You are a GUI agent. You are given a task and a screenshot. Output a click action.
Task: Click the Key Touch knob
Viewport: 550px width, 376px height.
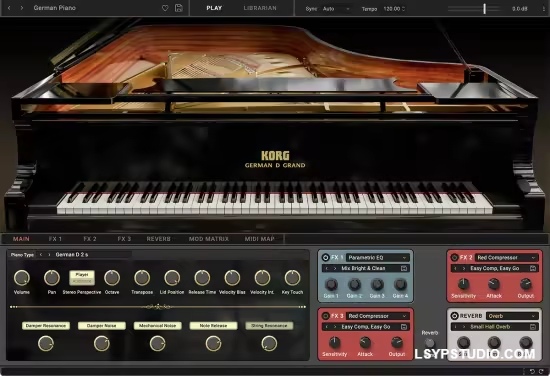click(293, 278)
